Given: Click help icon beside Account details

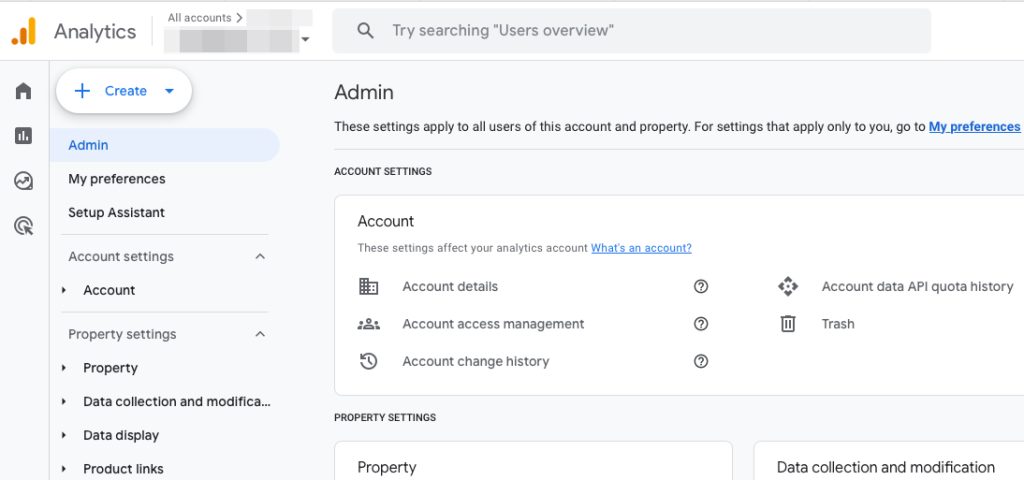Looking at the screenshot, I should point(701,287).
